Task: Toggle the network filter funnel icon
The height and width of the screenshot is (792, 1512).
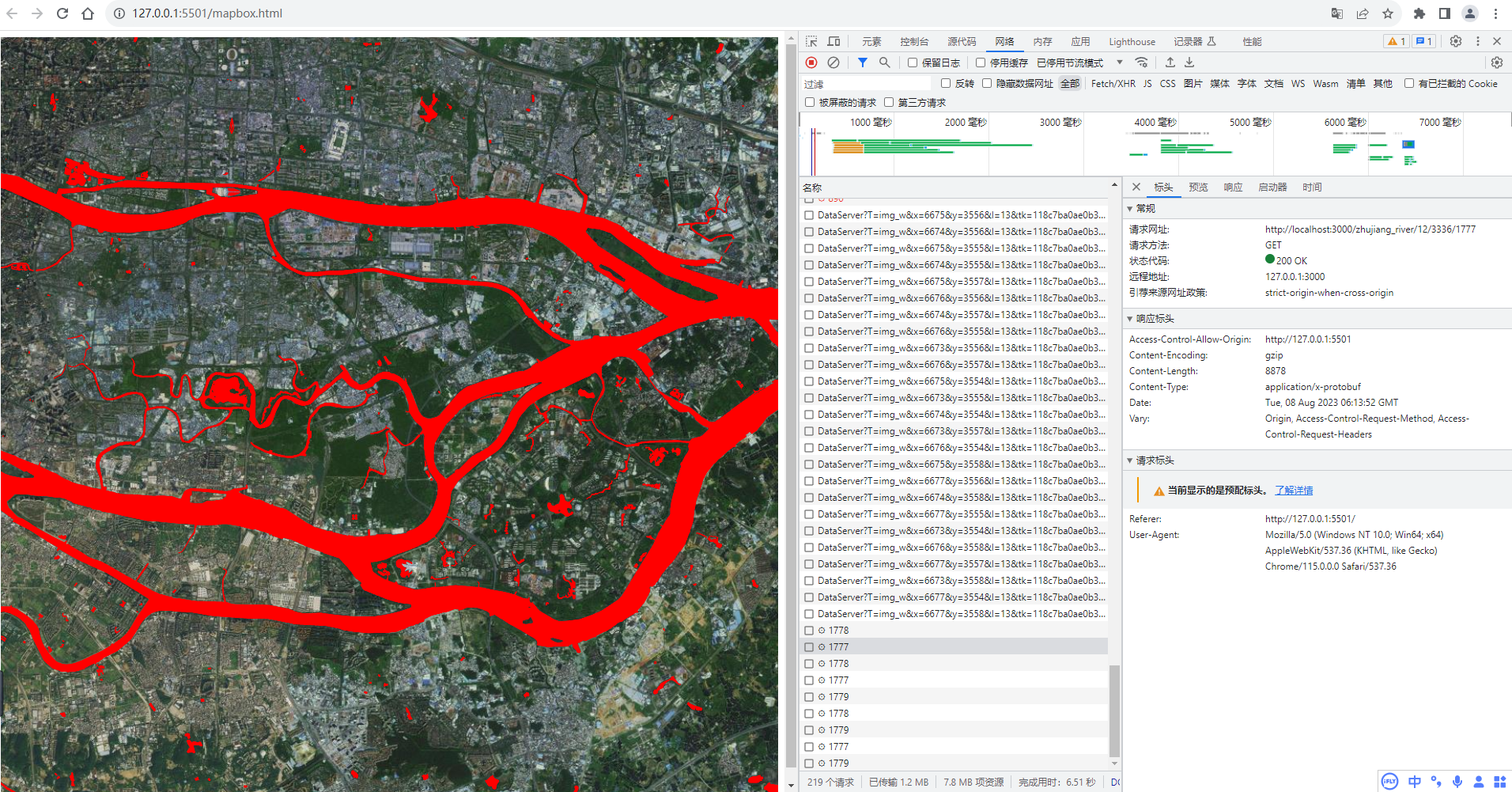Action: click(x=863, y=63)
